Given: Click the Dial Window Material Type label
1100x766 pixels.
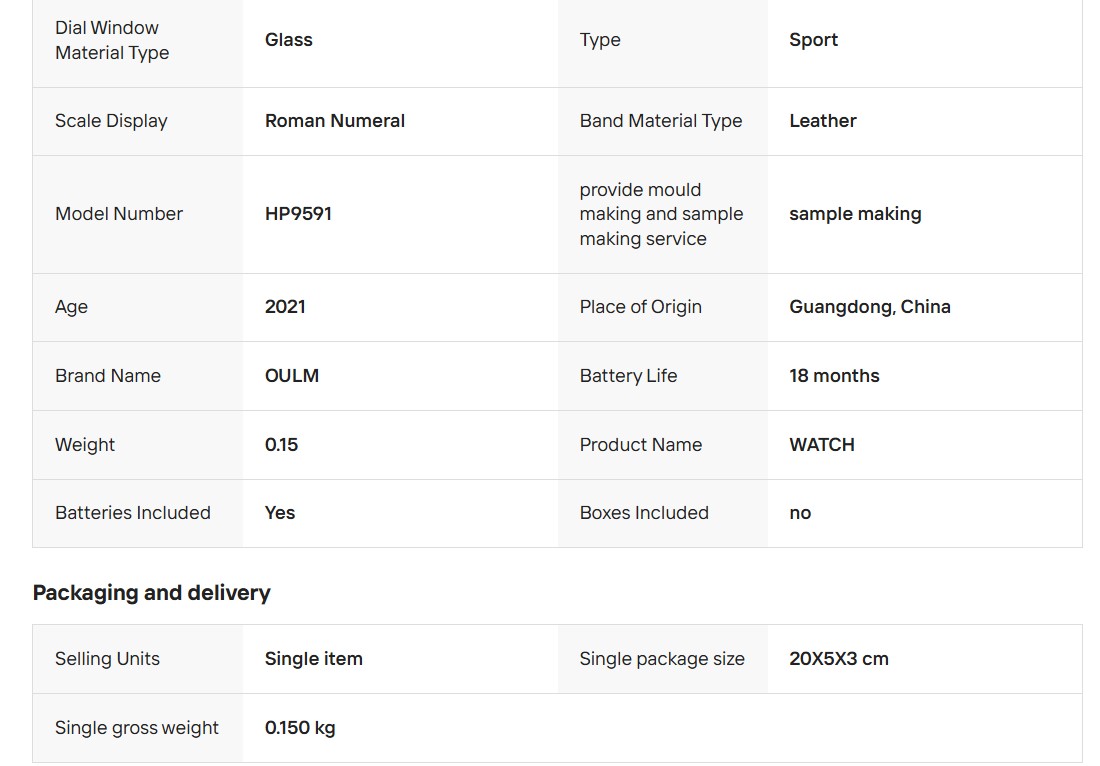Looking at the screenshot, I should tap(111, 40).
